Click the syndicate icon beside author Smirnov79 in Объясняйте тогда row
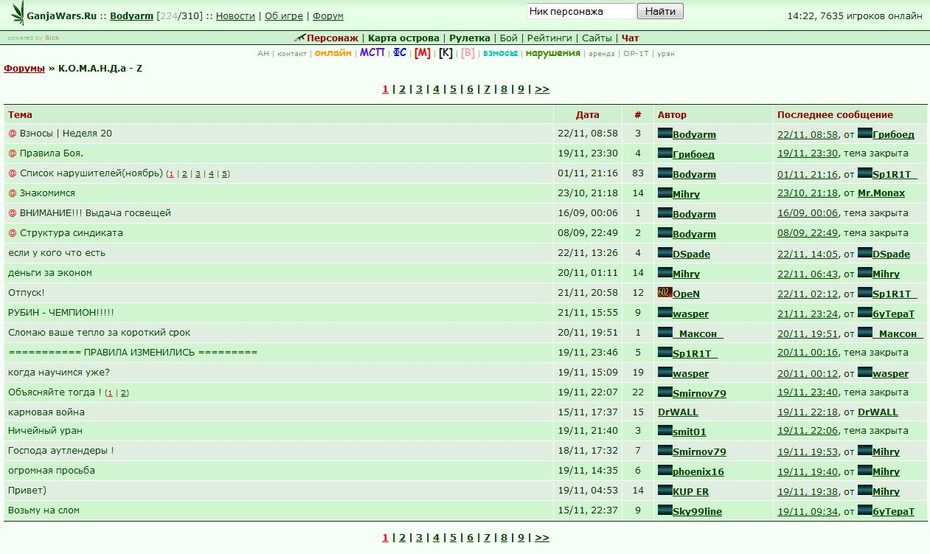Screen dimensions: 930x554 664,392
